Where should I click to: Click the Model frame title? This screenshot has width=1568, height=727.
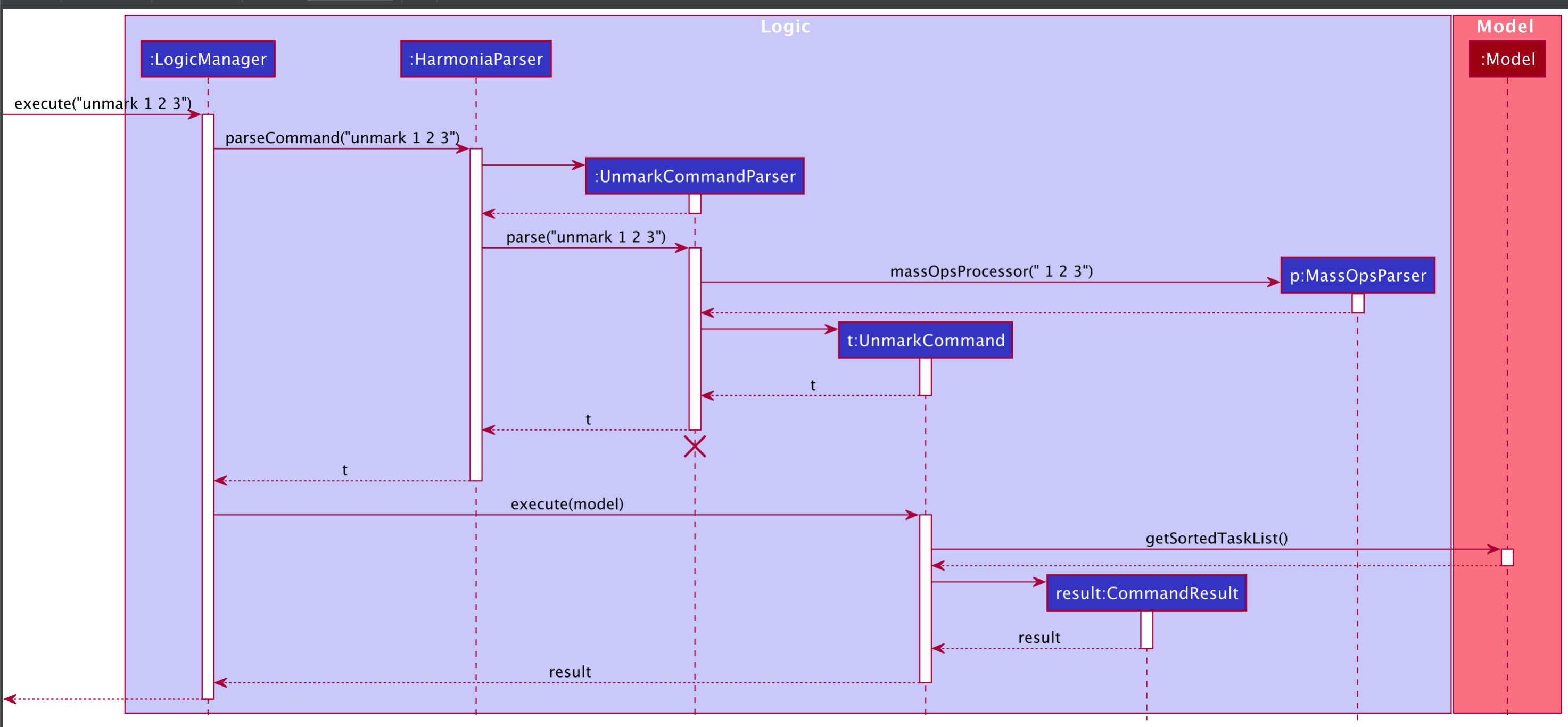(x=1505, y=27)
